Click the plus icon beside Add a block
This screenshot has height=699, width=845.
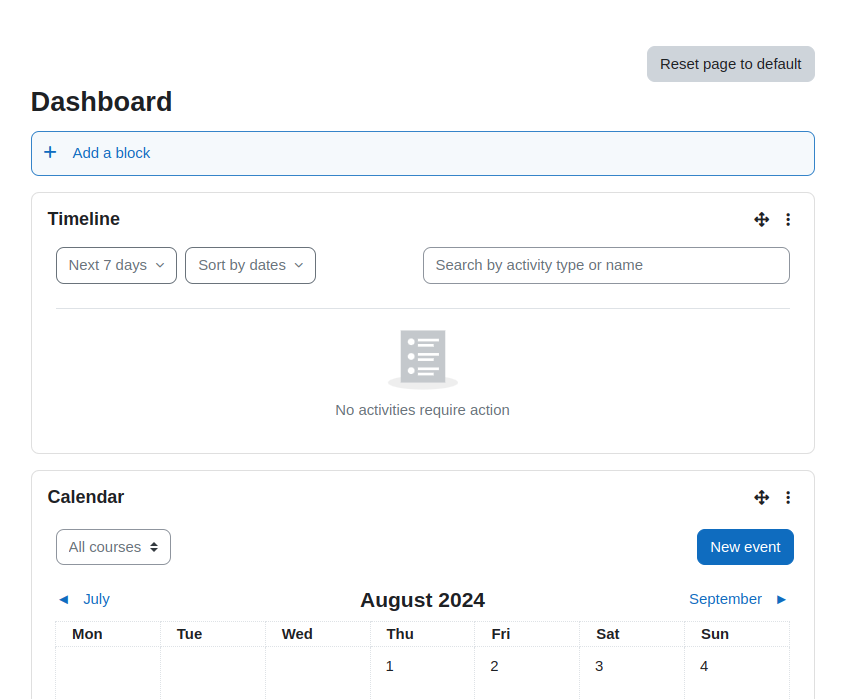tap(50, 153)
